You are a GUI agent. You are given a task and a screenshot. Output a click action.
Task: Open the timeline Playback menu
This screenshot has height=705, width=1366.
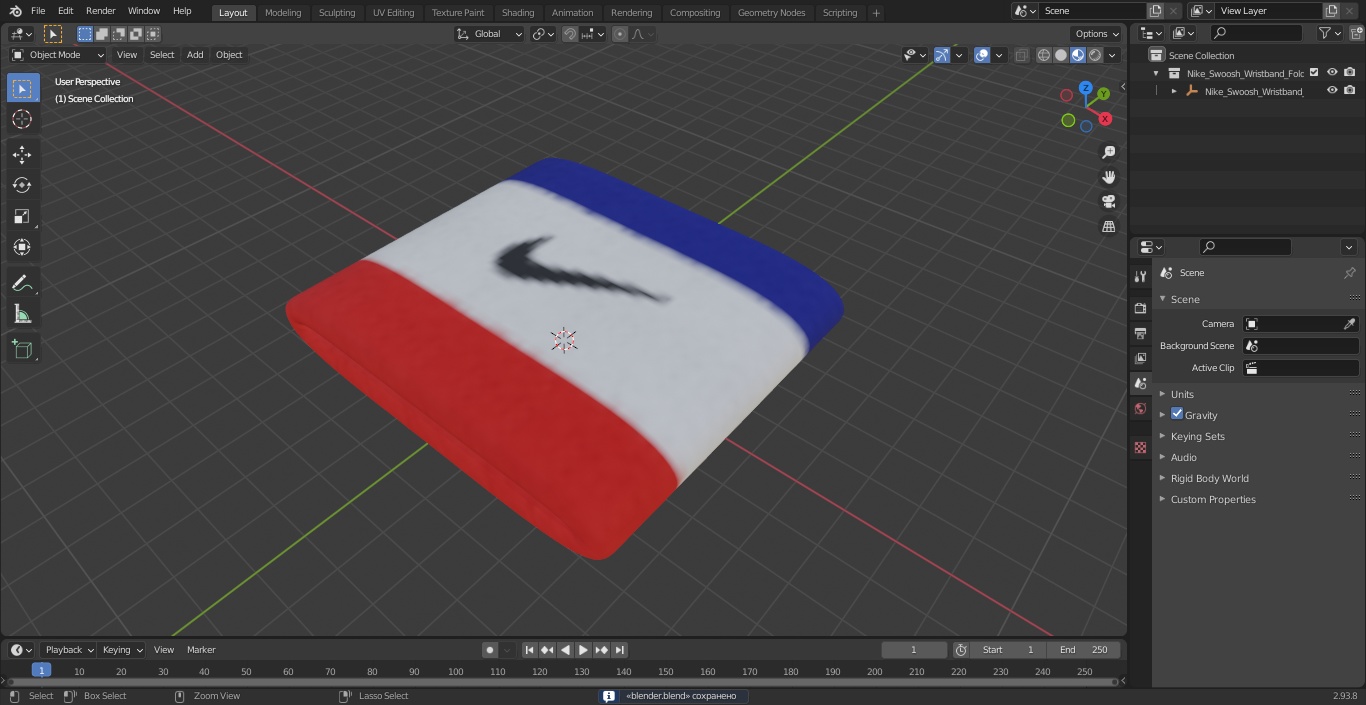[x=69, y=650]
